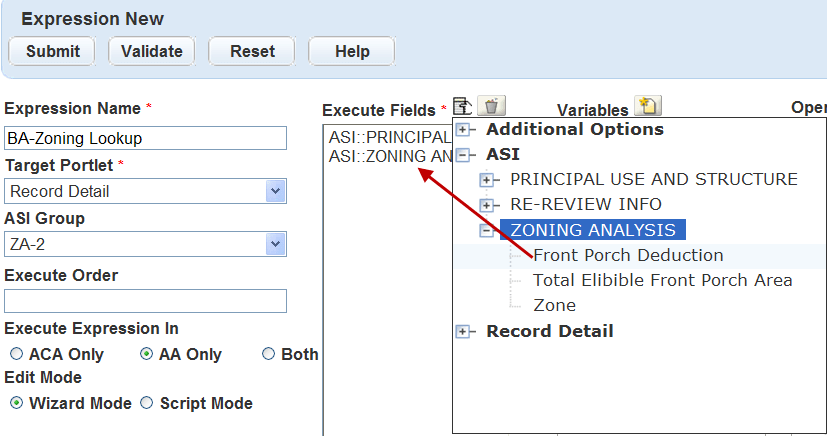Open the Target Portlet dropdown
Screen dimensions: 827x436
click(275, 191)
